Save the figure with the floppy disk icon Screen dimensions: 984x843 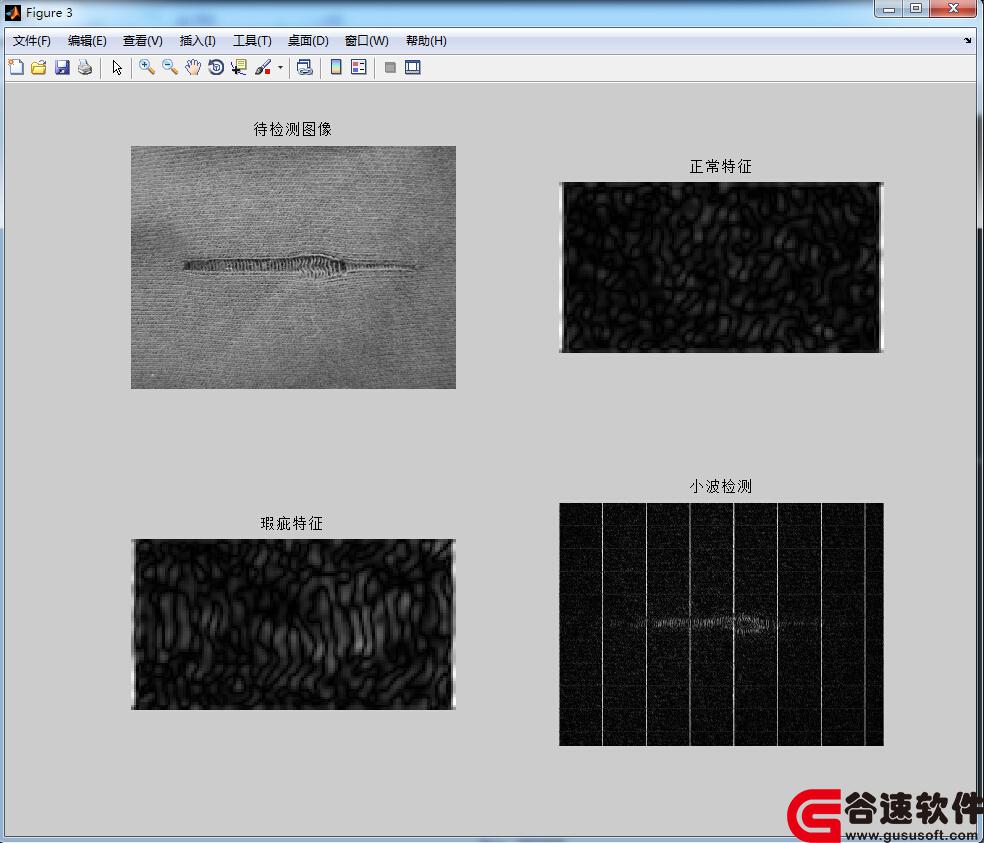pos(62,67)
